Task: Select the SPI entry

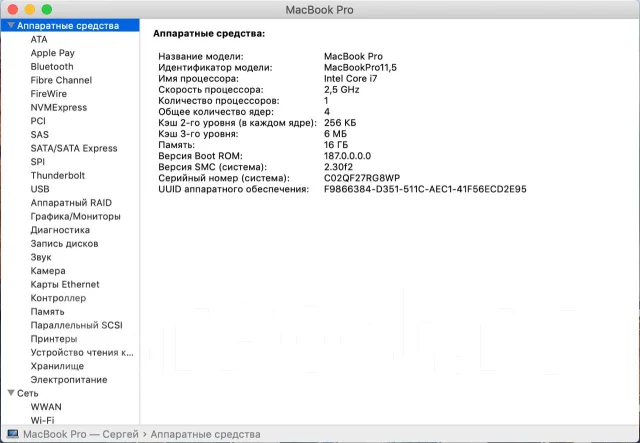Action: [38, 162]
